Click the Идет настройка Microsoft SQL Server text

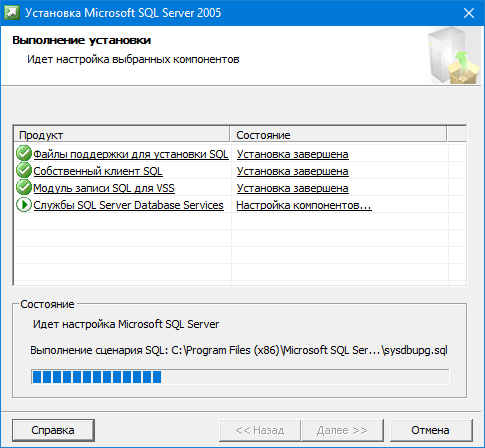coord(126,324)
